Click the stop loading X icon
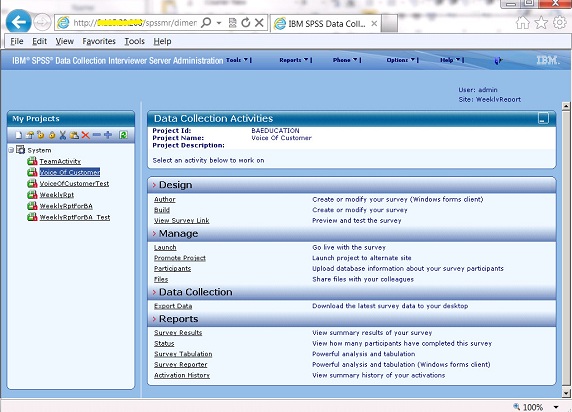This screenshot has width=572, height=412. click(259, 23)
